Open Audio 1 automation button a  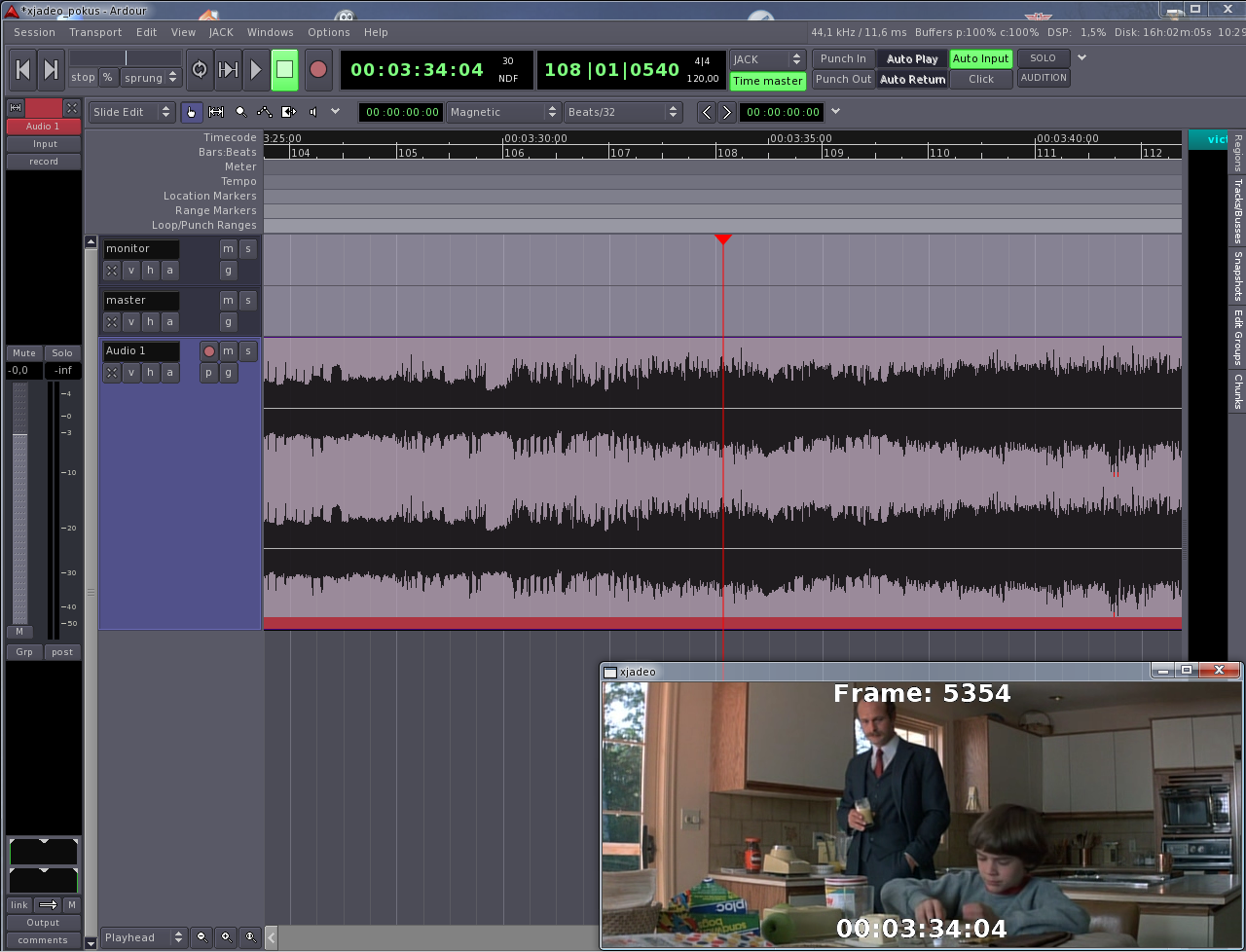click(170, 372)
